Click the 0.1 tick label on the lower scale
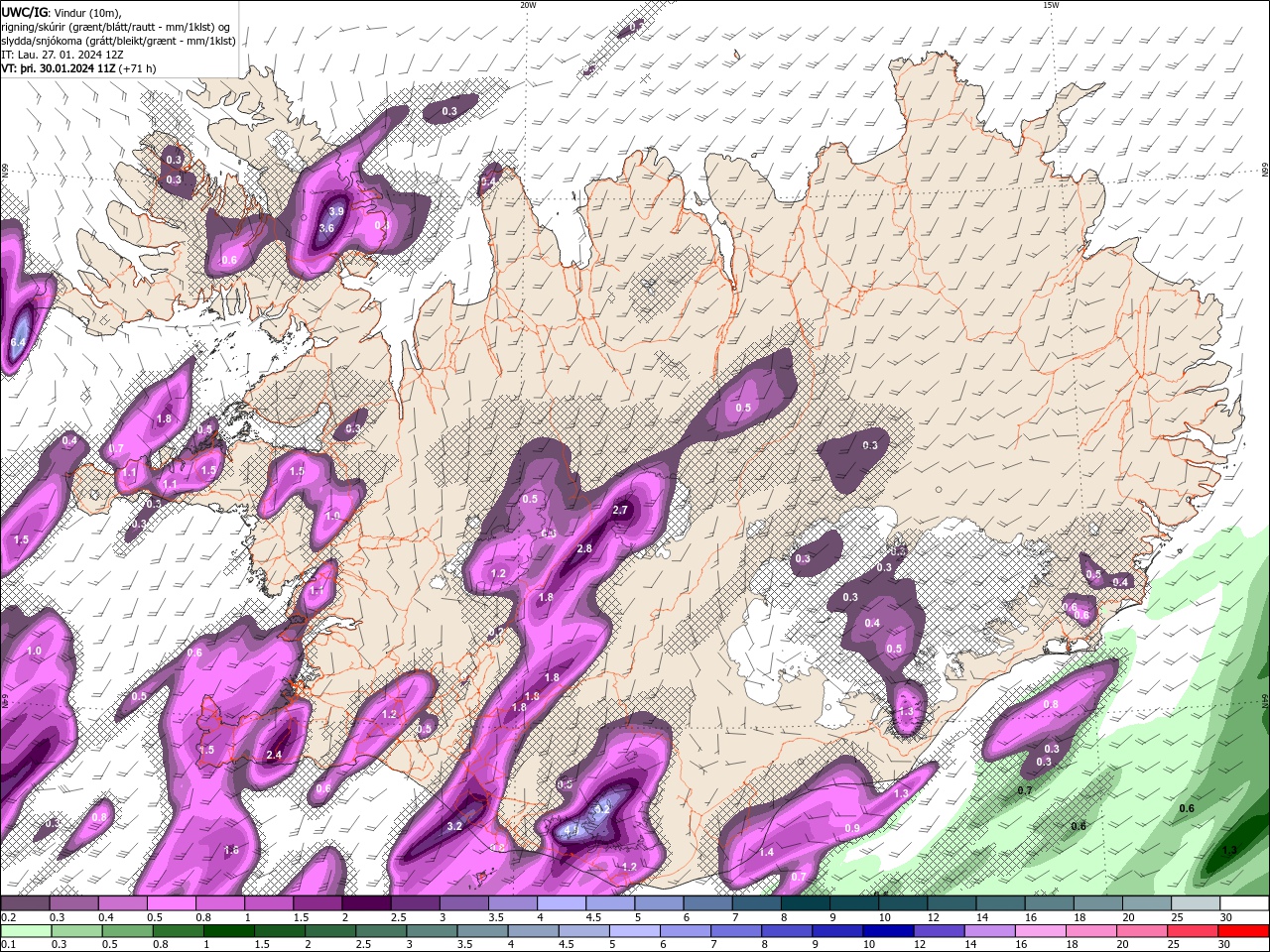Viewport: 1270px width, 952px height. click(8, 945)
